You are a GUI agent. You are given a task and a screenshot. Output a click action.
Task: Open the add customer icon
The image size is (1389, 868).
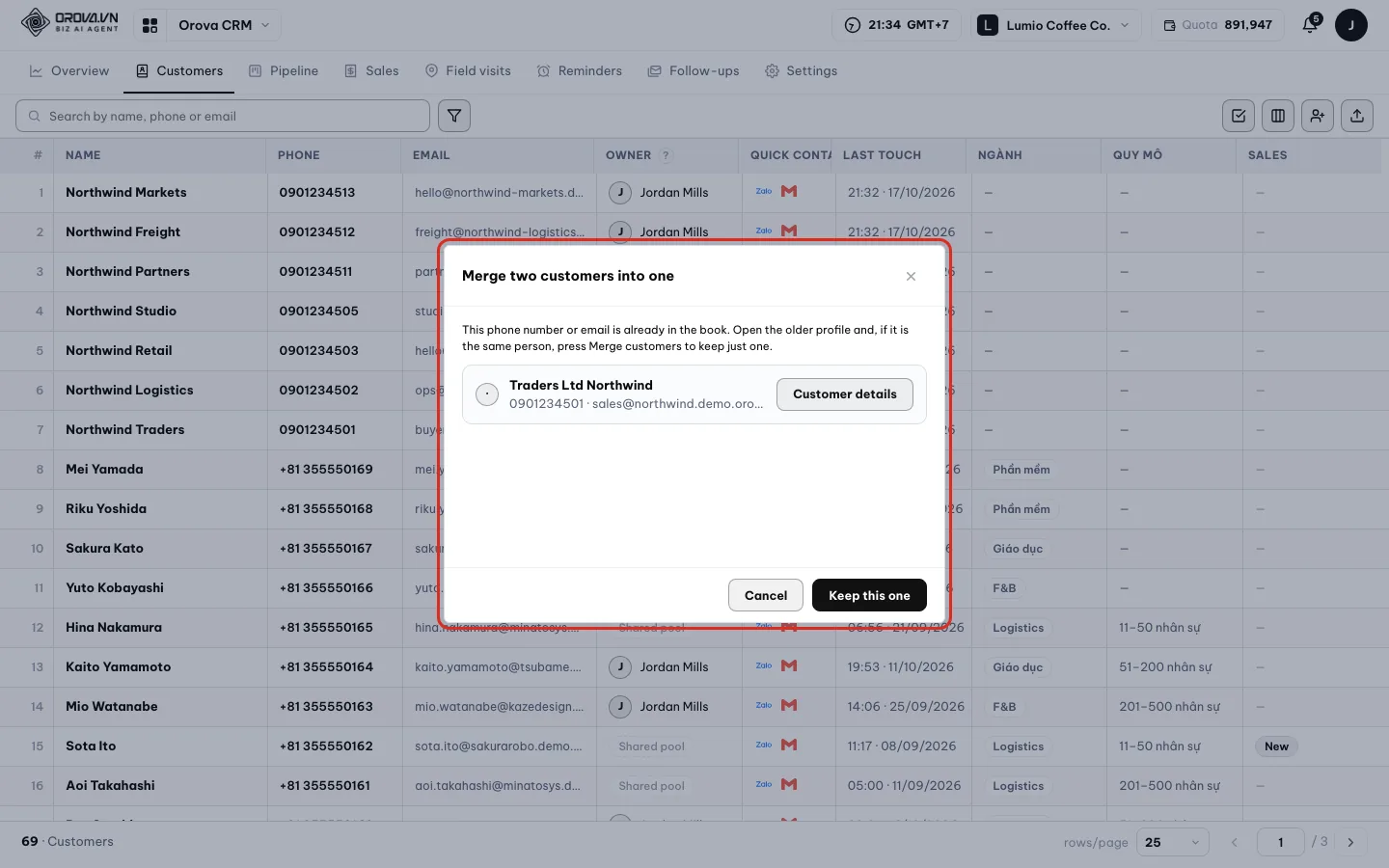click(x=1318, y=116)
